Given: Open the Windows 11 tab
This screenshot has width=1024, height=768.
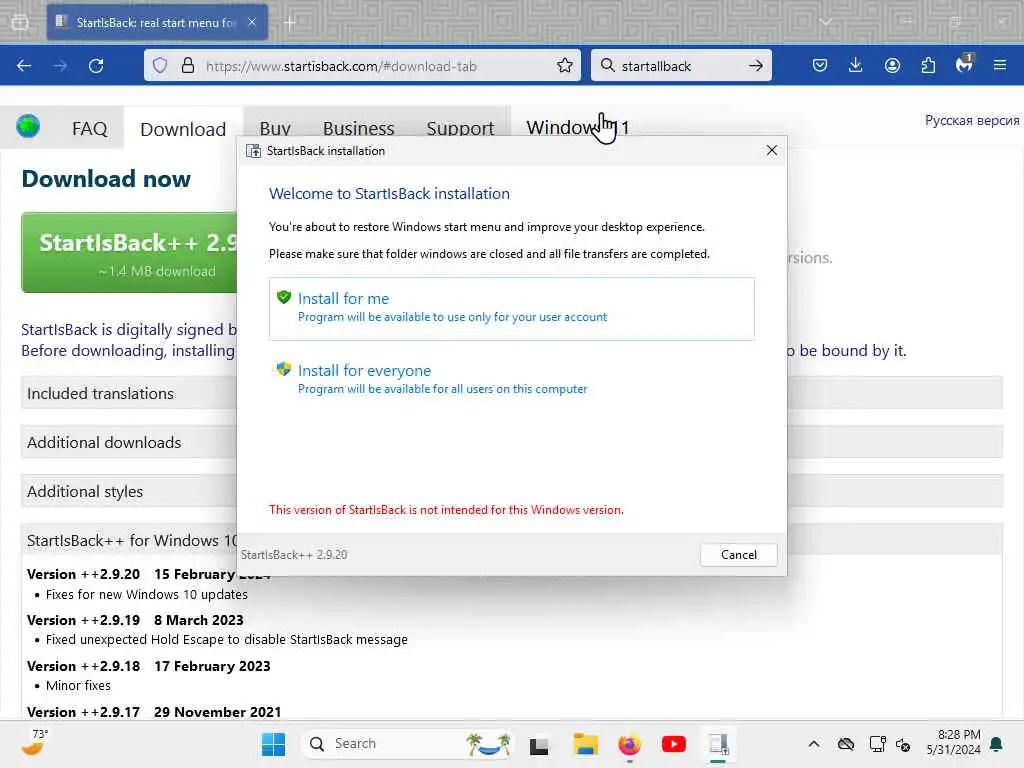Looking at the screenshot, I should coord(578,125).
